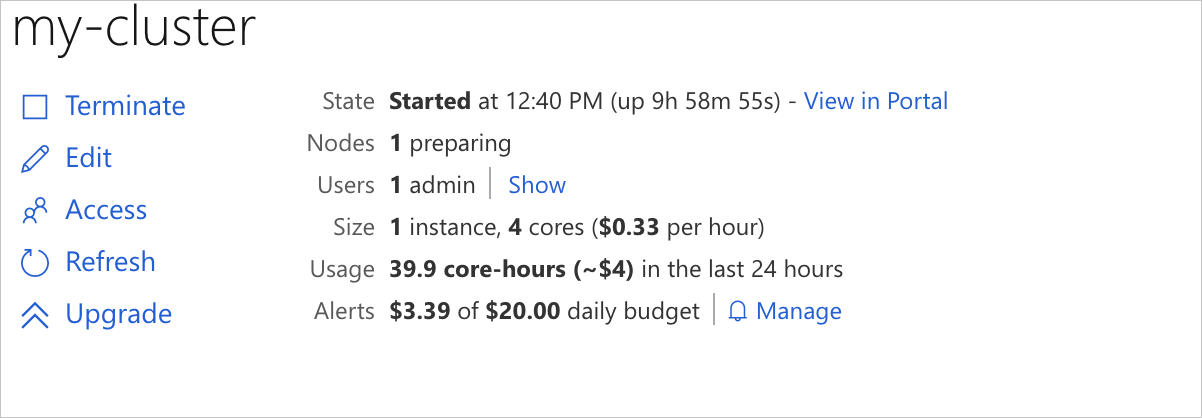Image resolution: width=1202 pixels, height=418 pixels.
Task: Click the alert bell icon
Action: coord(738,312)
